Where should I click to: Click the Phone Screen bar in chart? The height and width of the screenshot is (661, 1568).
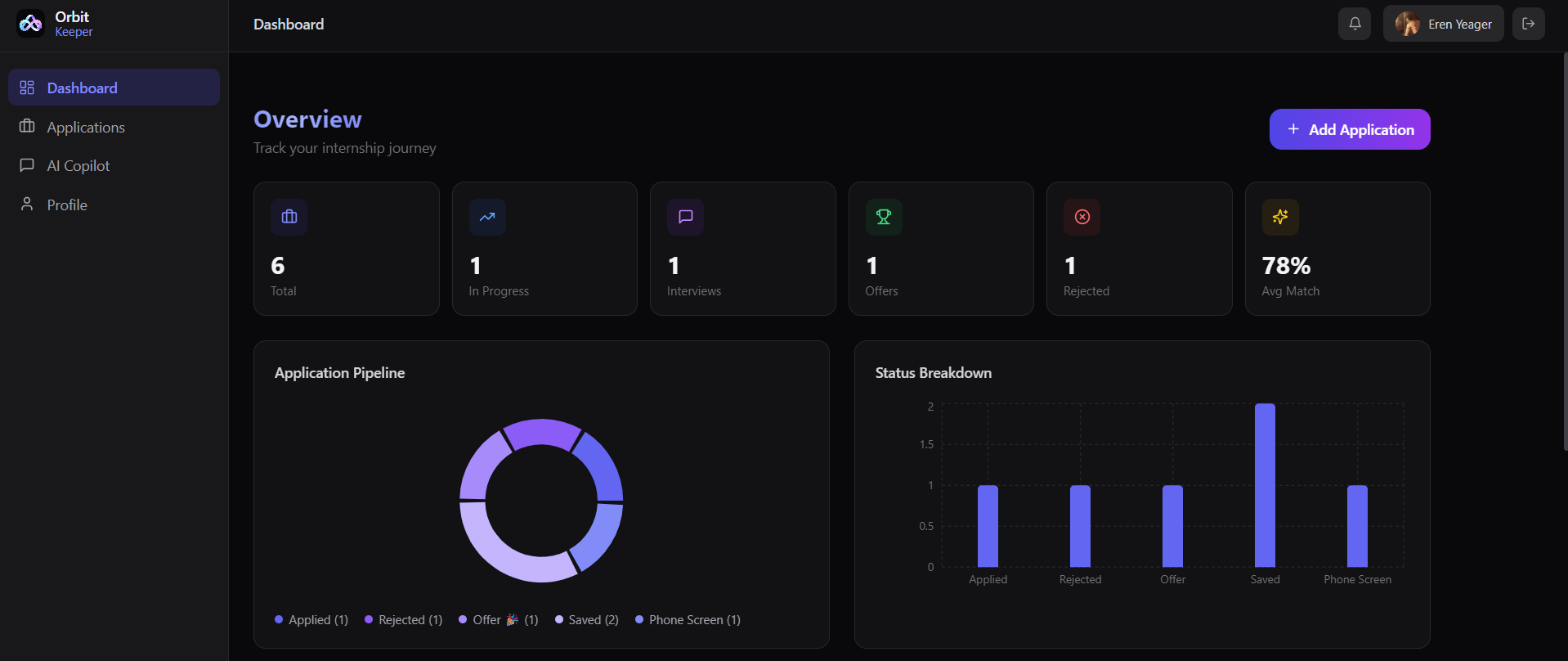pyautogui.click(x=1357, y=526)
